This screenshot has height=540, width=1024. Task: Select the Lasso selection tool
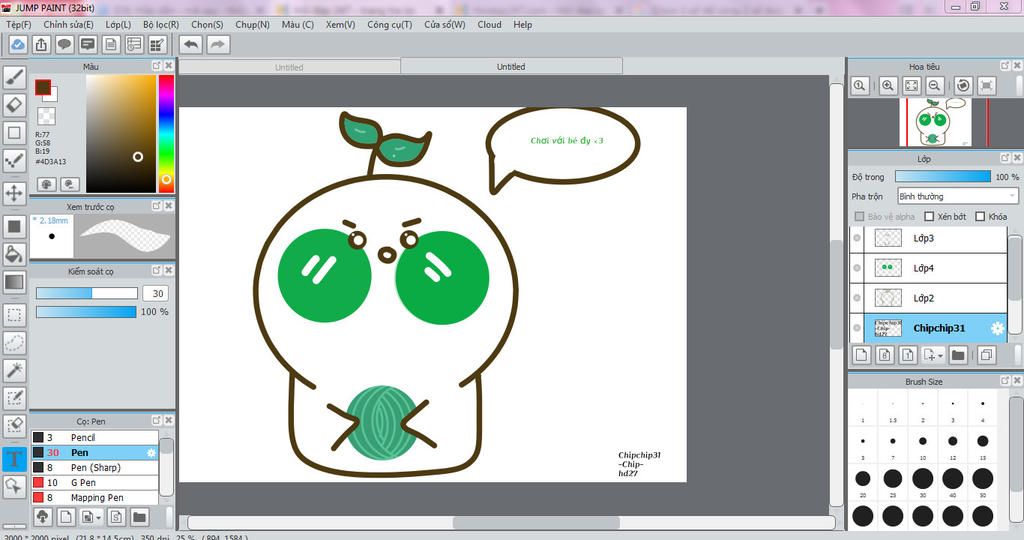click(14, 342)
